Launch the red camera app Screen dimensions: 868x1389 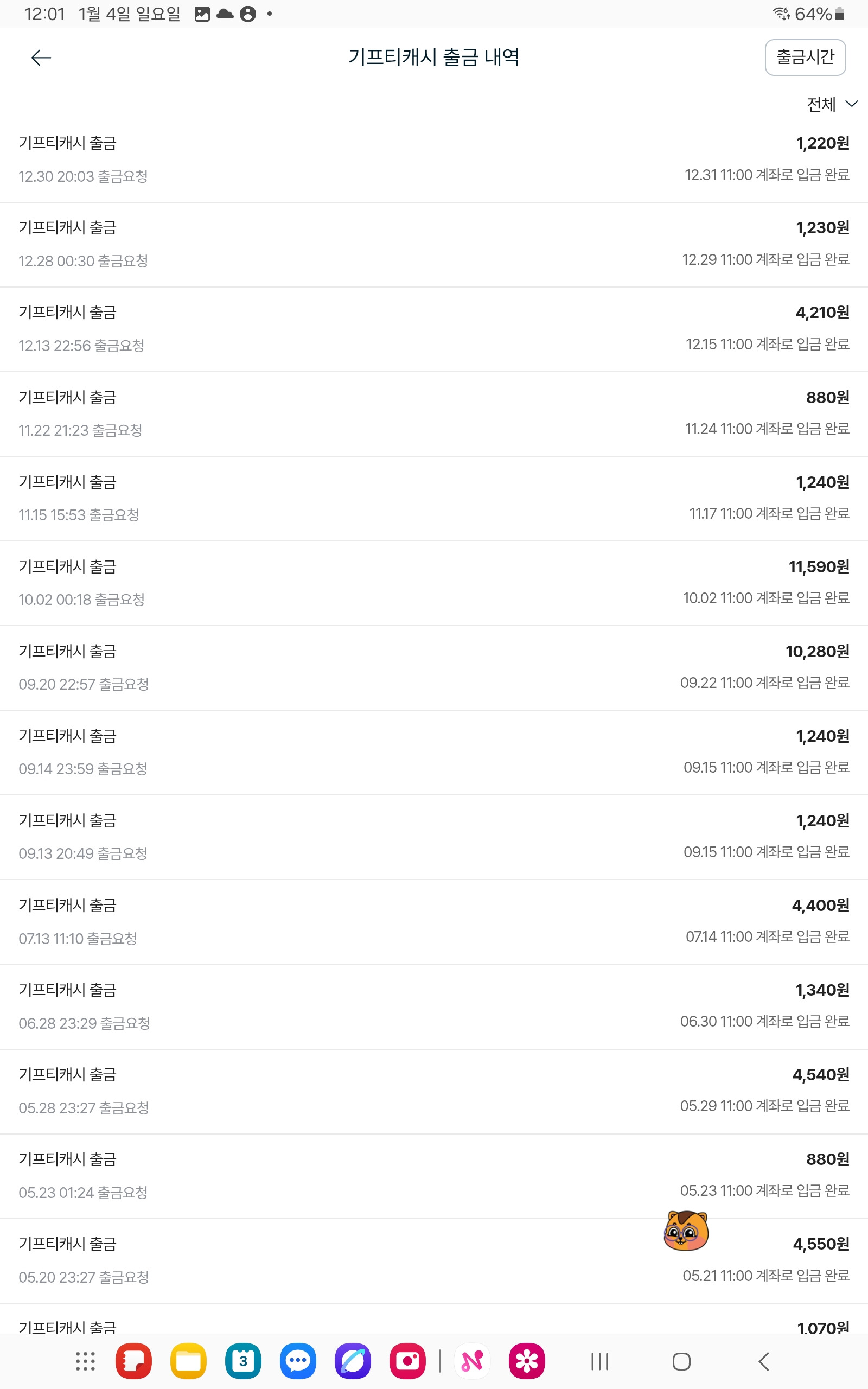407,1360
